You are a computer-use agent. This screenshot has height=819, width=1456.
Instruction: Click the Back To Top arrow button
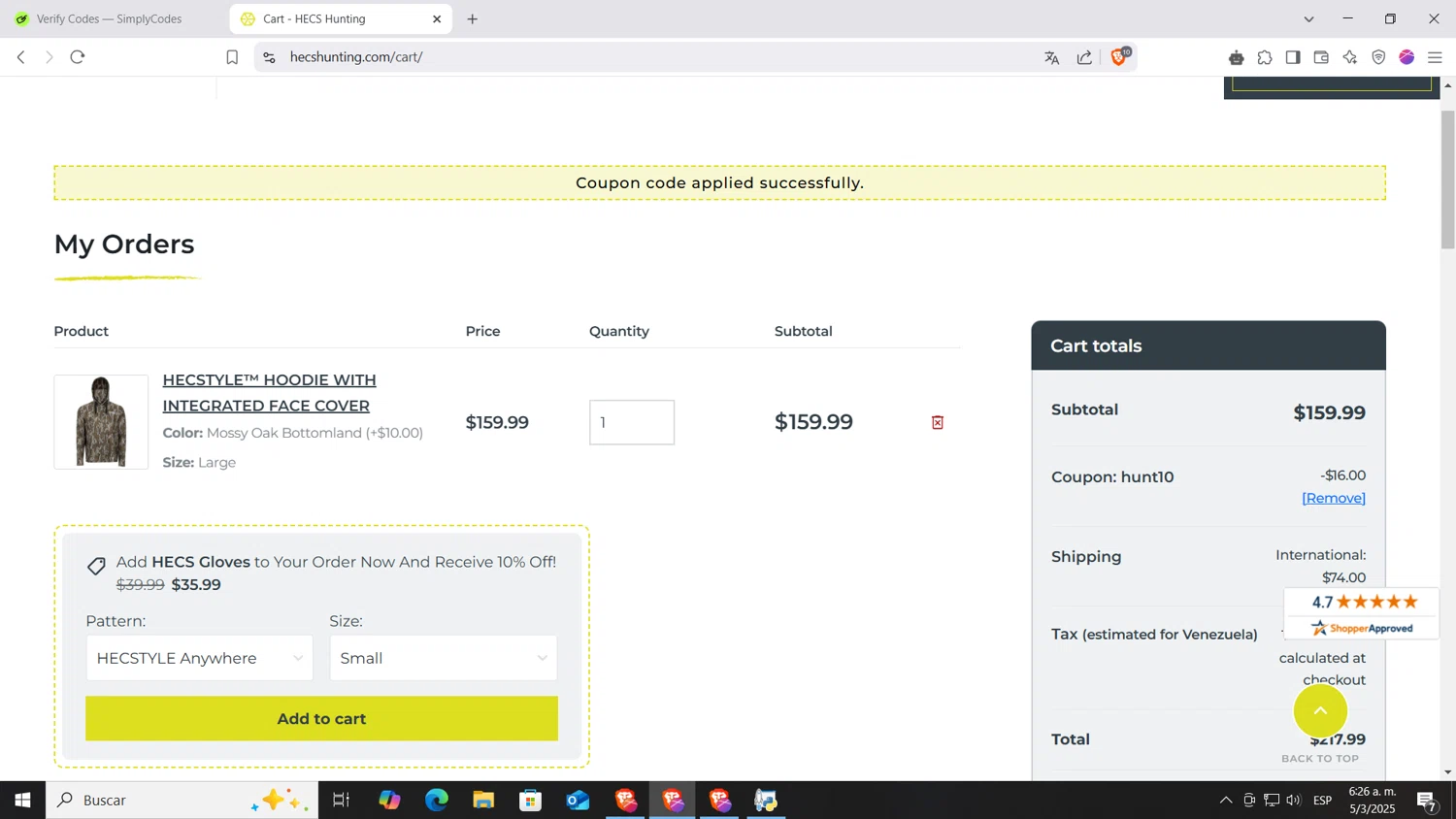(1320, 710)
